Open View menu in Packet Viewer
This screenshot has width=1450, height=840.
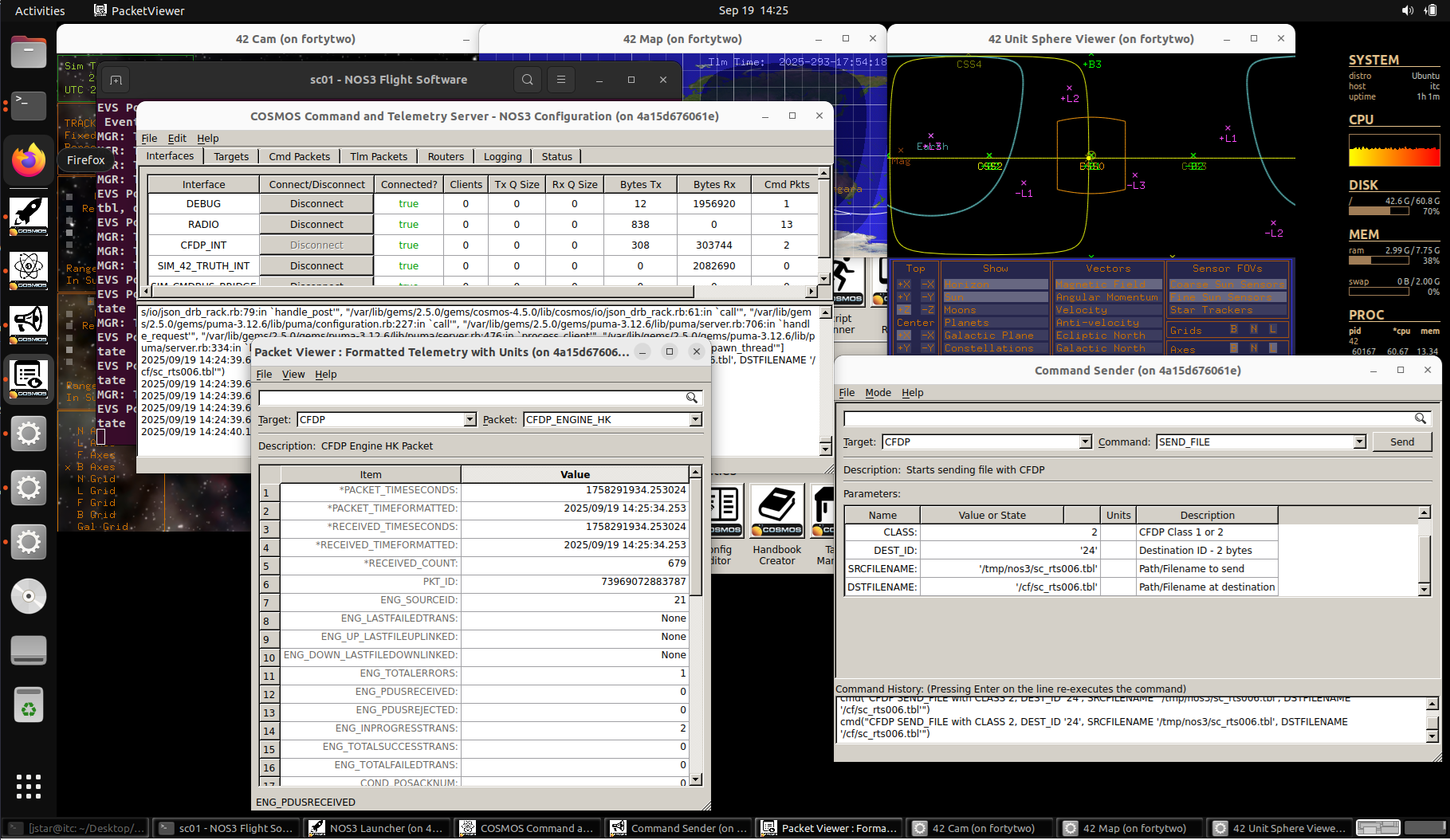coord(293,374)
